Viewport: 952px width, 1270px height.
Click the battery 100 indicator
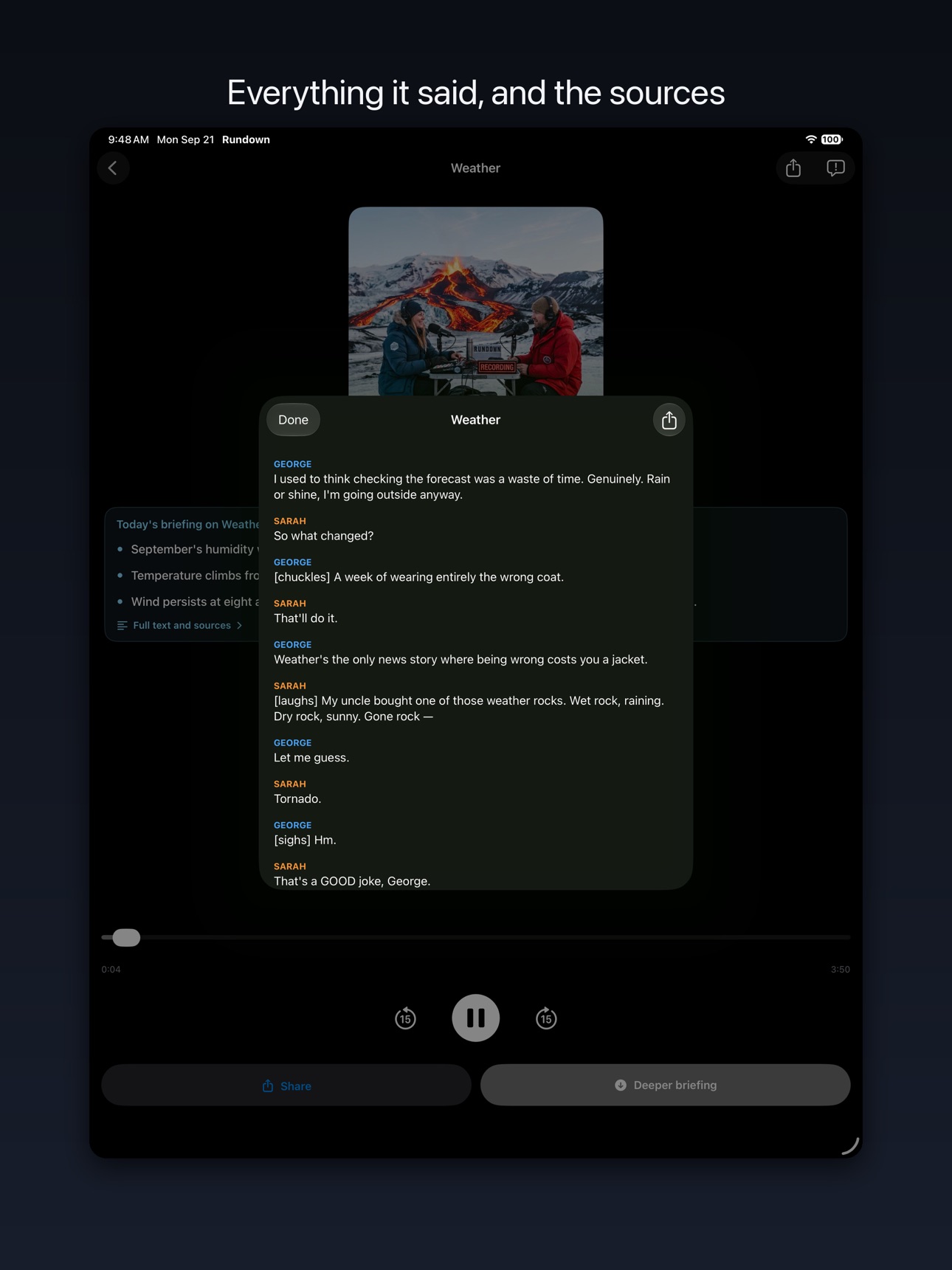click(x=832, y=139)
